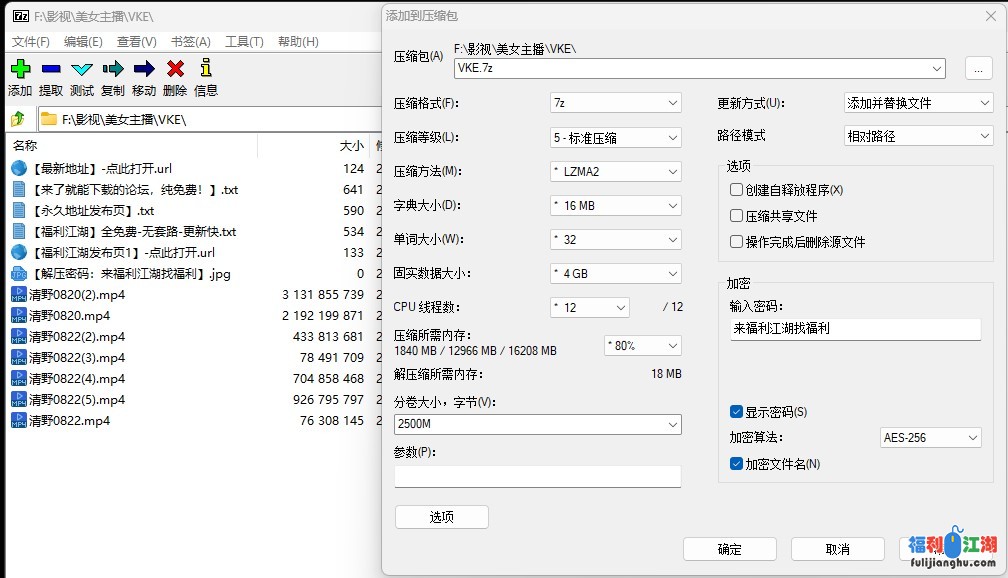Screen dimensions: 1008x578
Task: Click the 参数 input field
Action: pos(537,476)
